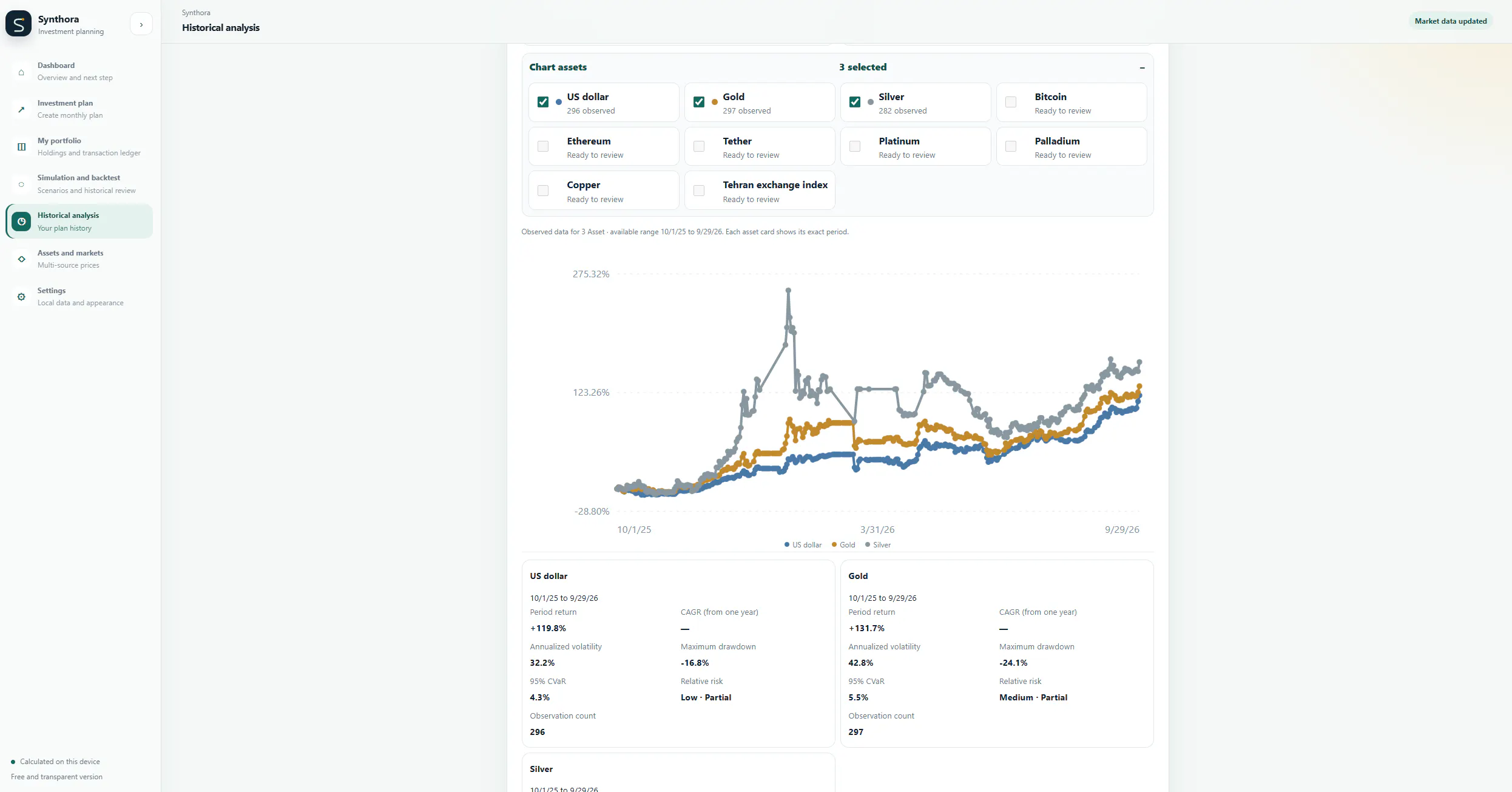Image resolution: width=1512 pixels, height=792 pixels.
Task: Uncheck the US dollar asset checkbox
Action: point(543,102)
